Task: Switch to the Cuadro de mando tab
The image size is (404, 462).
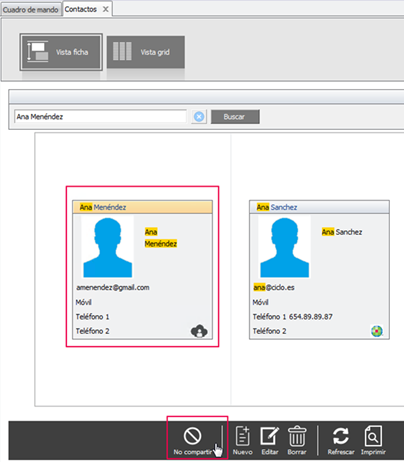Action: pos(30,9)
